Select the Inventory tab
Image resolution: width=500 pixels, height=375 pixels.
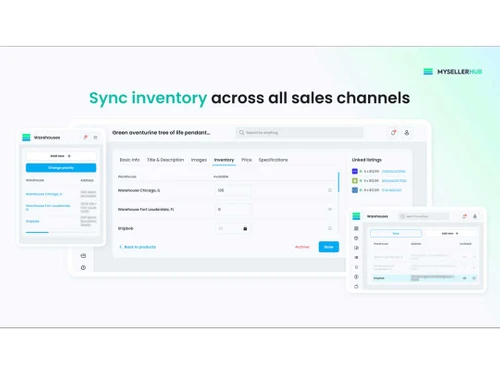(x=224, y=160)
